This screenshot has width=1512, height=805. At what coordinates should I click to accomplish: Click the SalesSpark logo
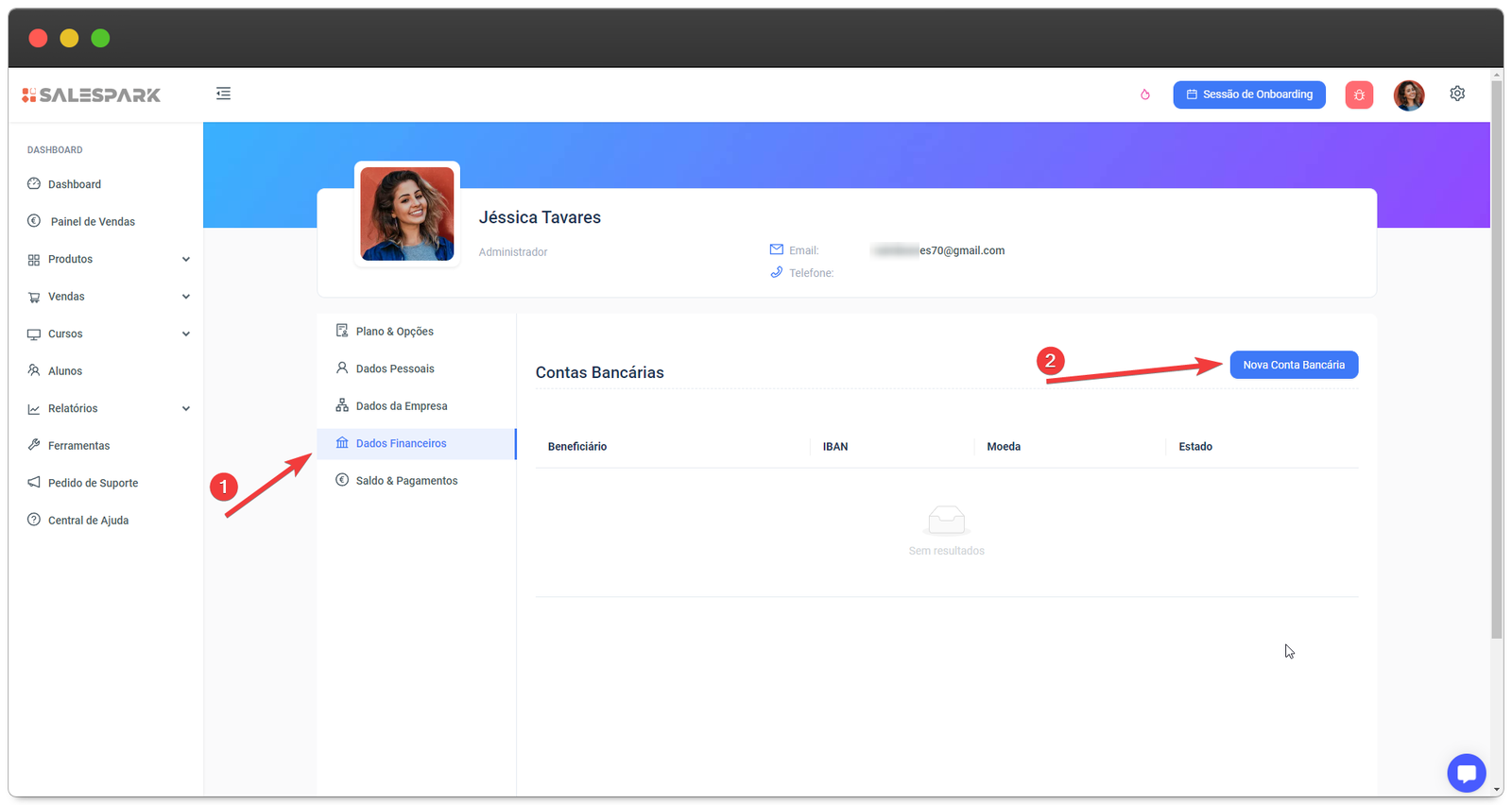point(92,94)
